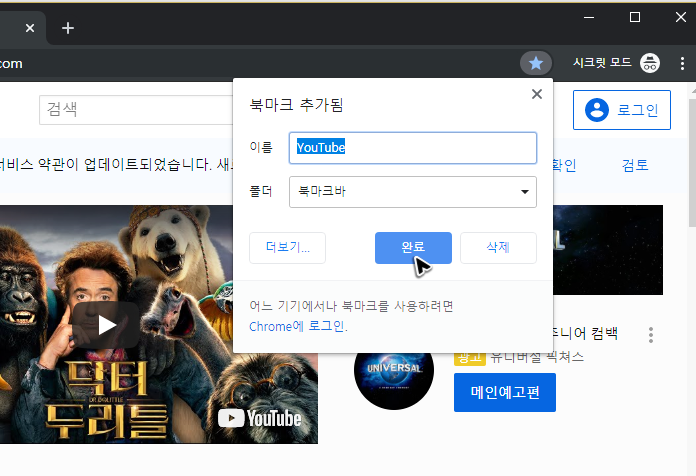Screen dimensions: 696x476
Task: Minimize the Chrome window
Action: [589, 17]
